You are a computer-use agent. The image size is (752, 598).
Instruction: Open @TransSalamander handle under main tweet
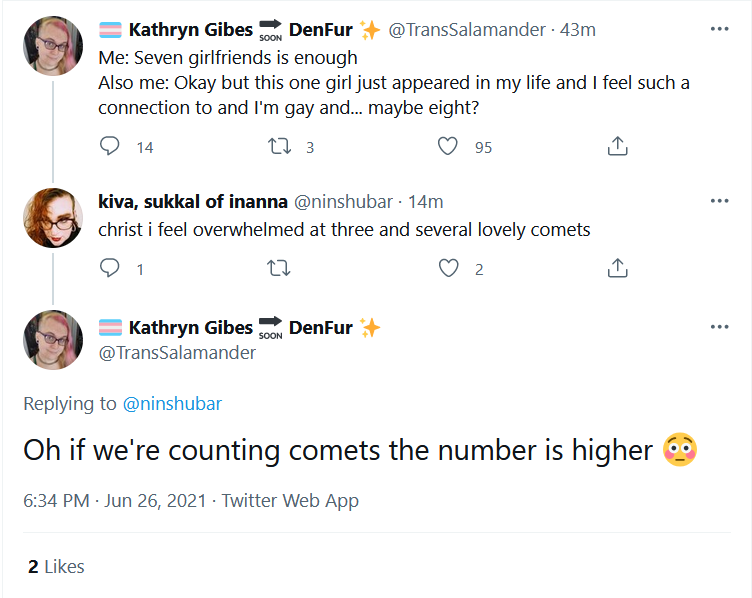coord(177,353)
